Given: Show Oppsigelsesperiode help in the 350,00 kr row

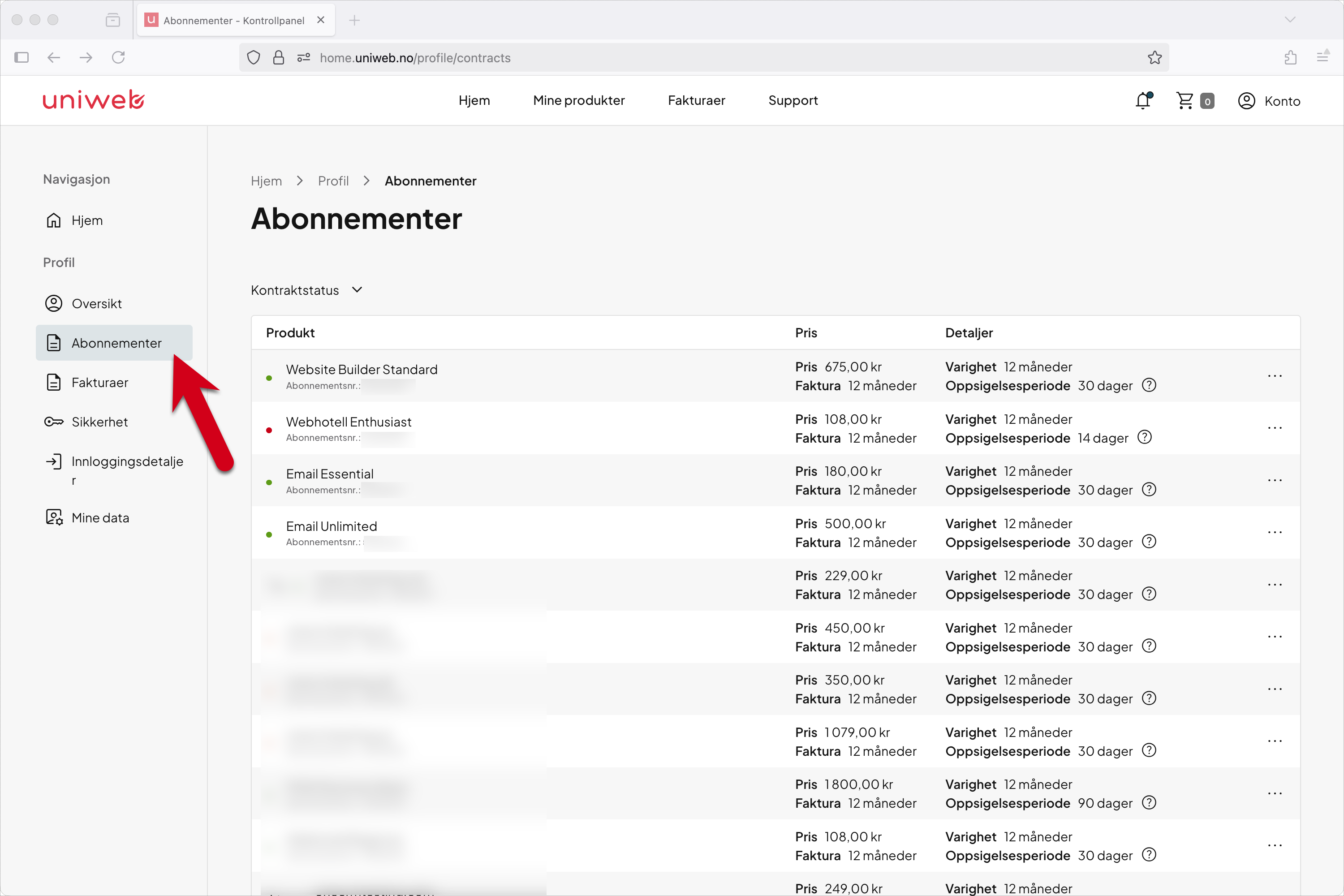Looking at the screenshot, I should pos(1149,698).
